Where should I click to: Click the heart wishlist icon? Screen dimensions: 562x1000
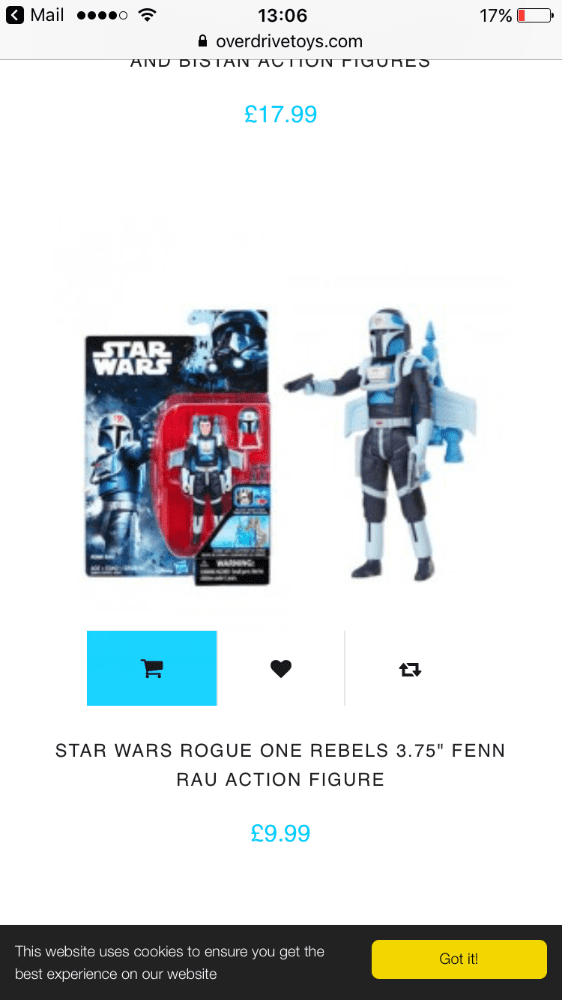[281, 668]
